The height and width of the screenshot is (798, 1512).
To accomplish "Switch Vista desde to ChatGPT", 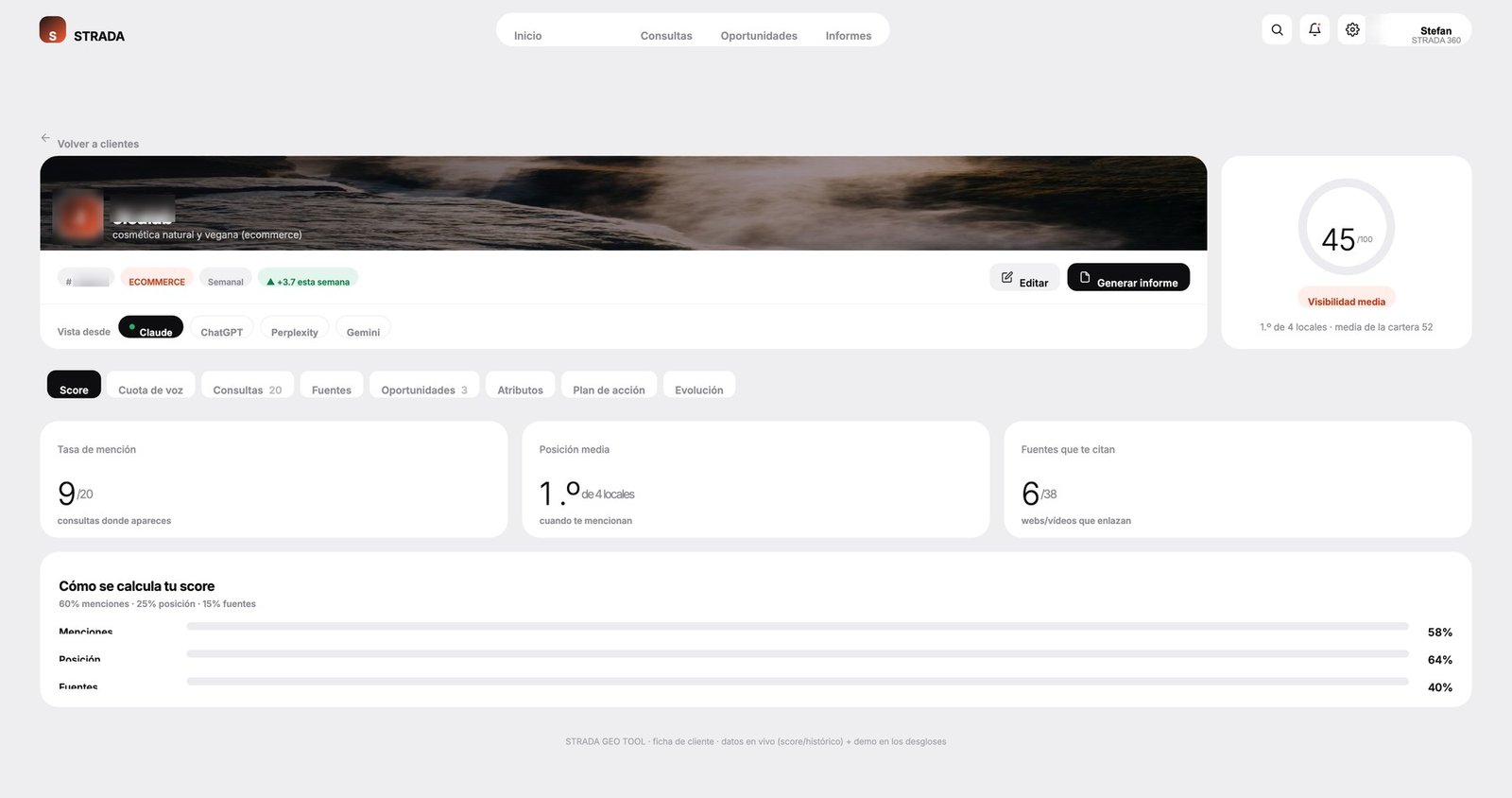I will coord(221,328).
